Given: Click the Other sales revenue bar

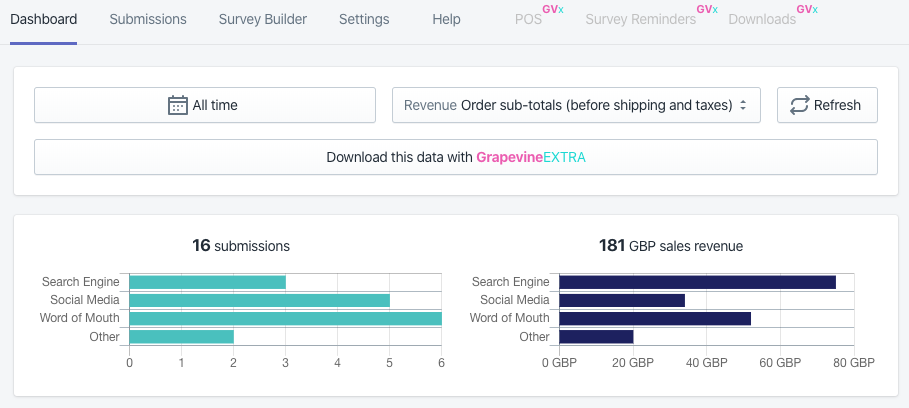Looking at the screenshot, I should point(596,336).
